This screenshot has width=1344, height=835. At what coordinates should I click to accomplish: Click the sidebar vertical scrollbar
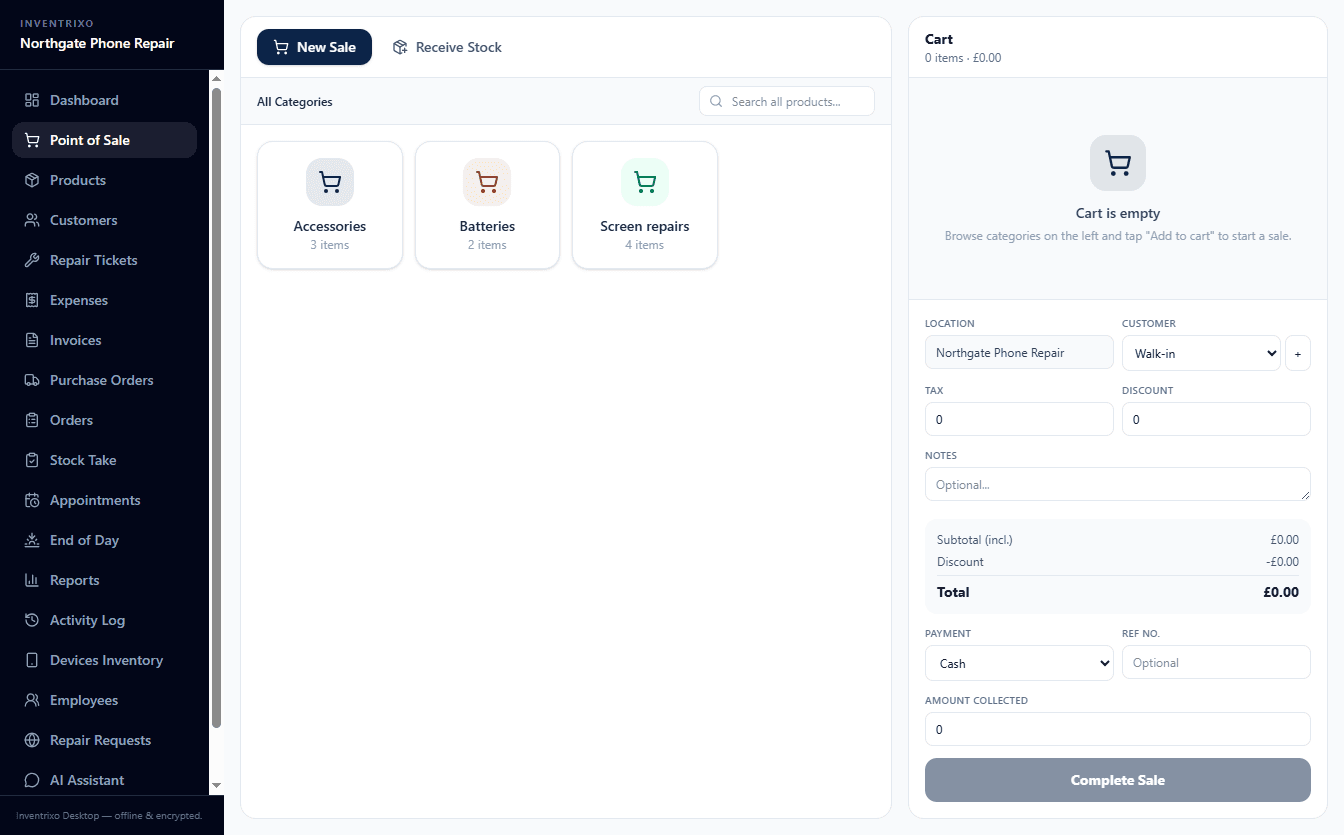pyautogui.click(x=216, y=408)
